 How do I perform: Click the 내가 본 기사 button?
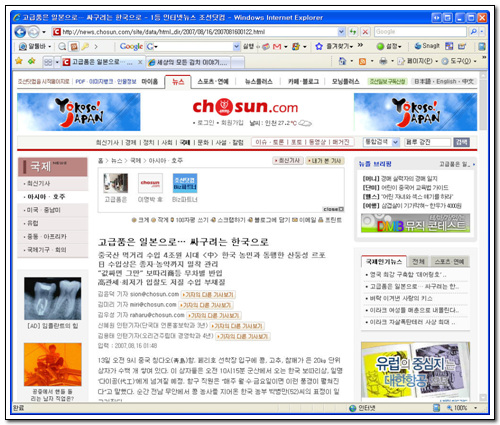(324, 161)
